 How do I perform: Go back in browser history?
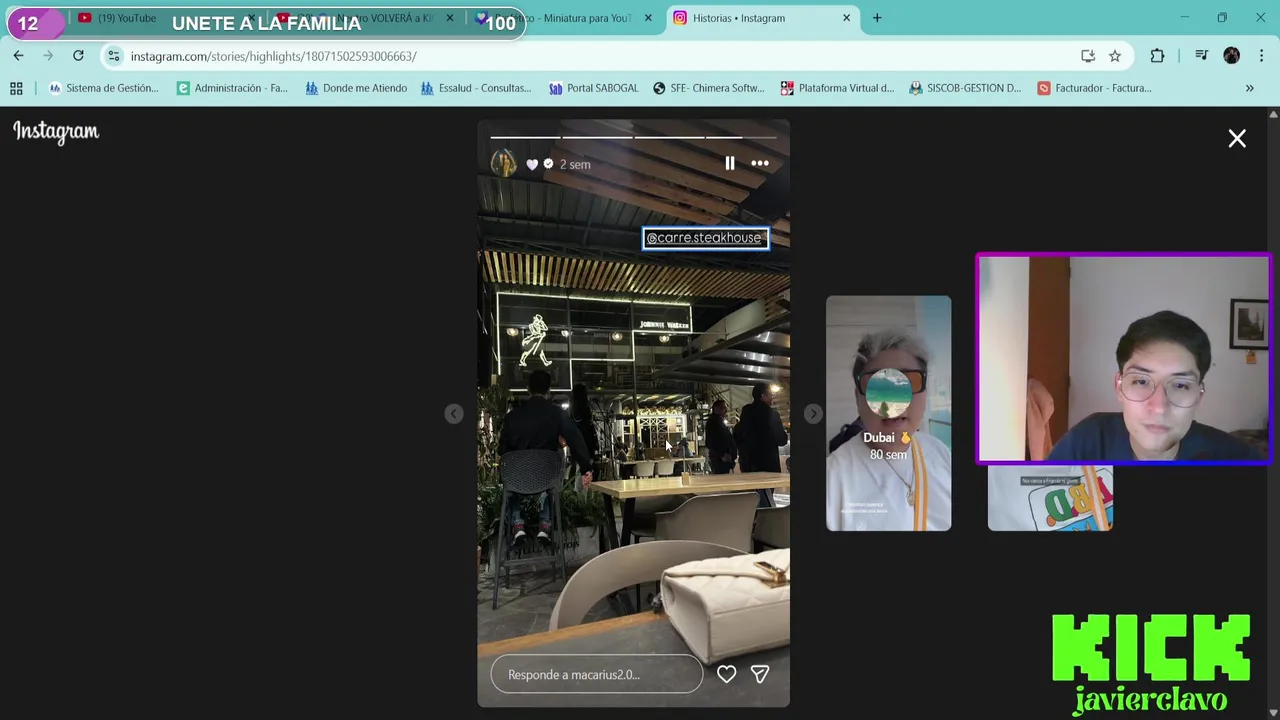[x=18, y=56]
